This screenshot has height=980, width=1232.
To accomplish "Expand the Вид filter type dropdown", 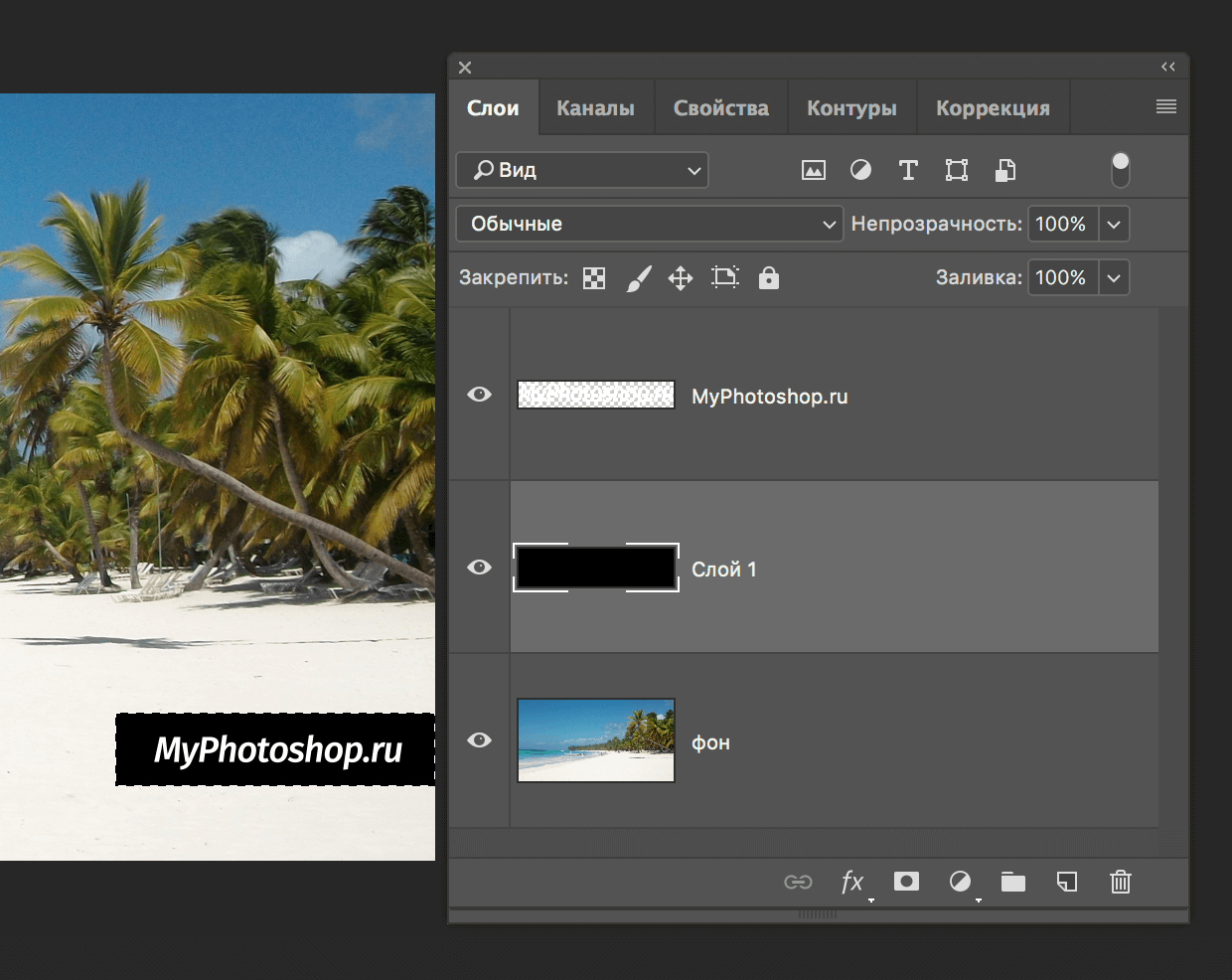I will [x=582, y=170].
